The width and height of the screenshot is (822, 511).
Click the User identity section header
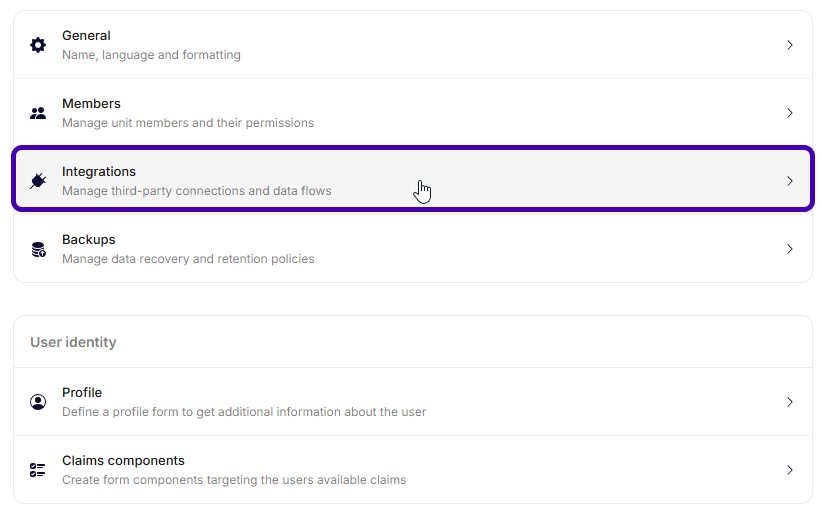click(x=73, y=342)
